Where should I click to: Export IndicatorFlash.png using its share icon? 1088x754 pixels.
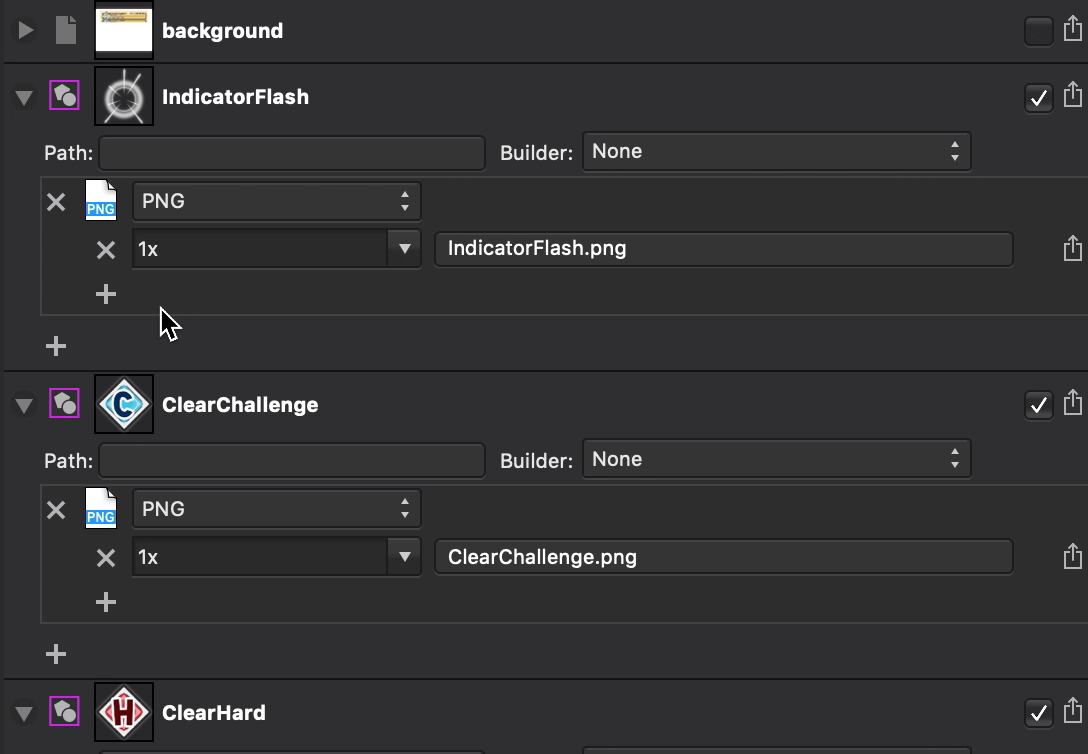coord(1073,248)
